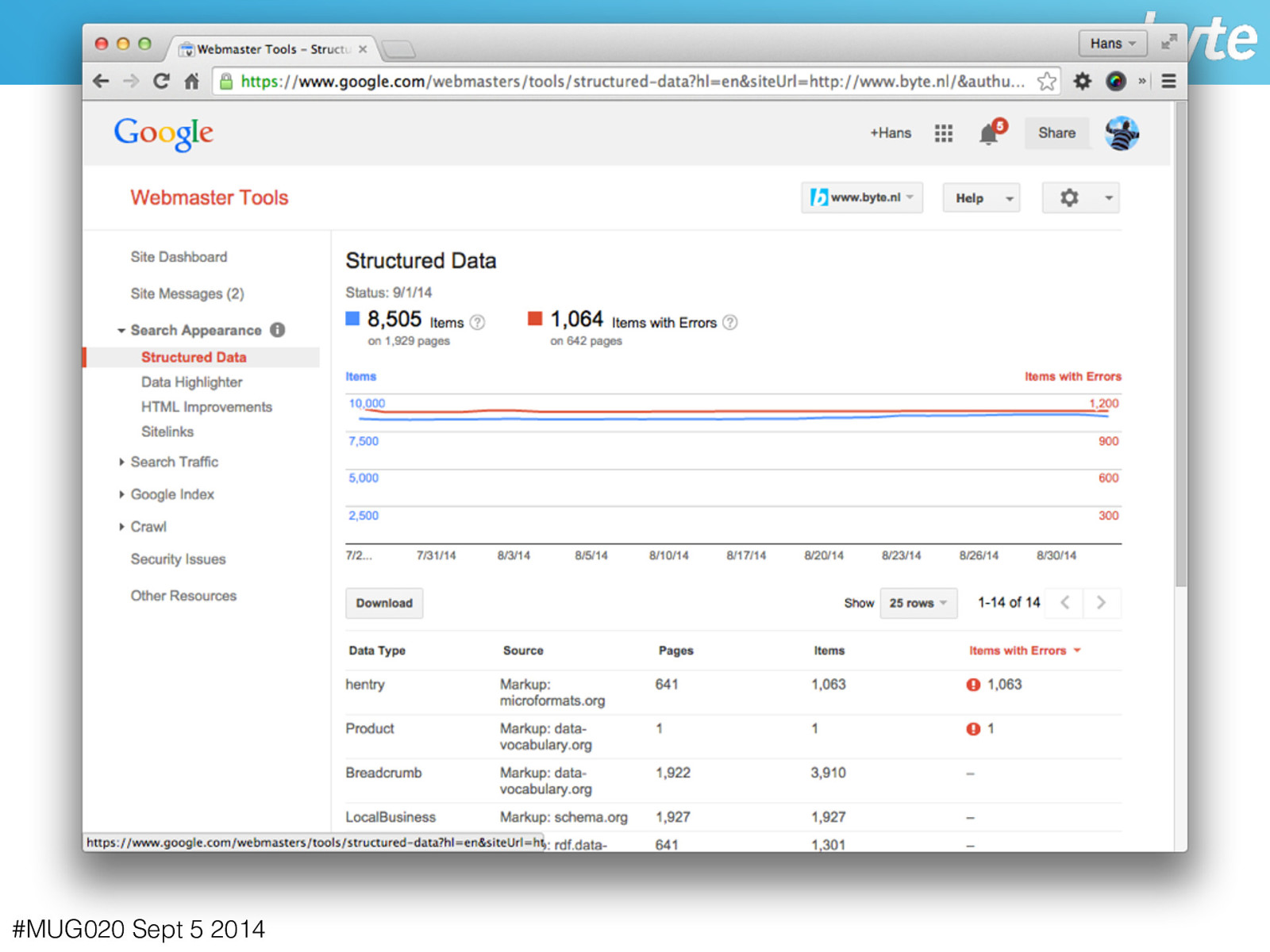Open Google apps grid
1270x952 pixels.
click(943, 133)
